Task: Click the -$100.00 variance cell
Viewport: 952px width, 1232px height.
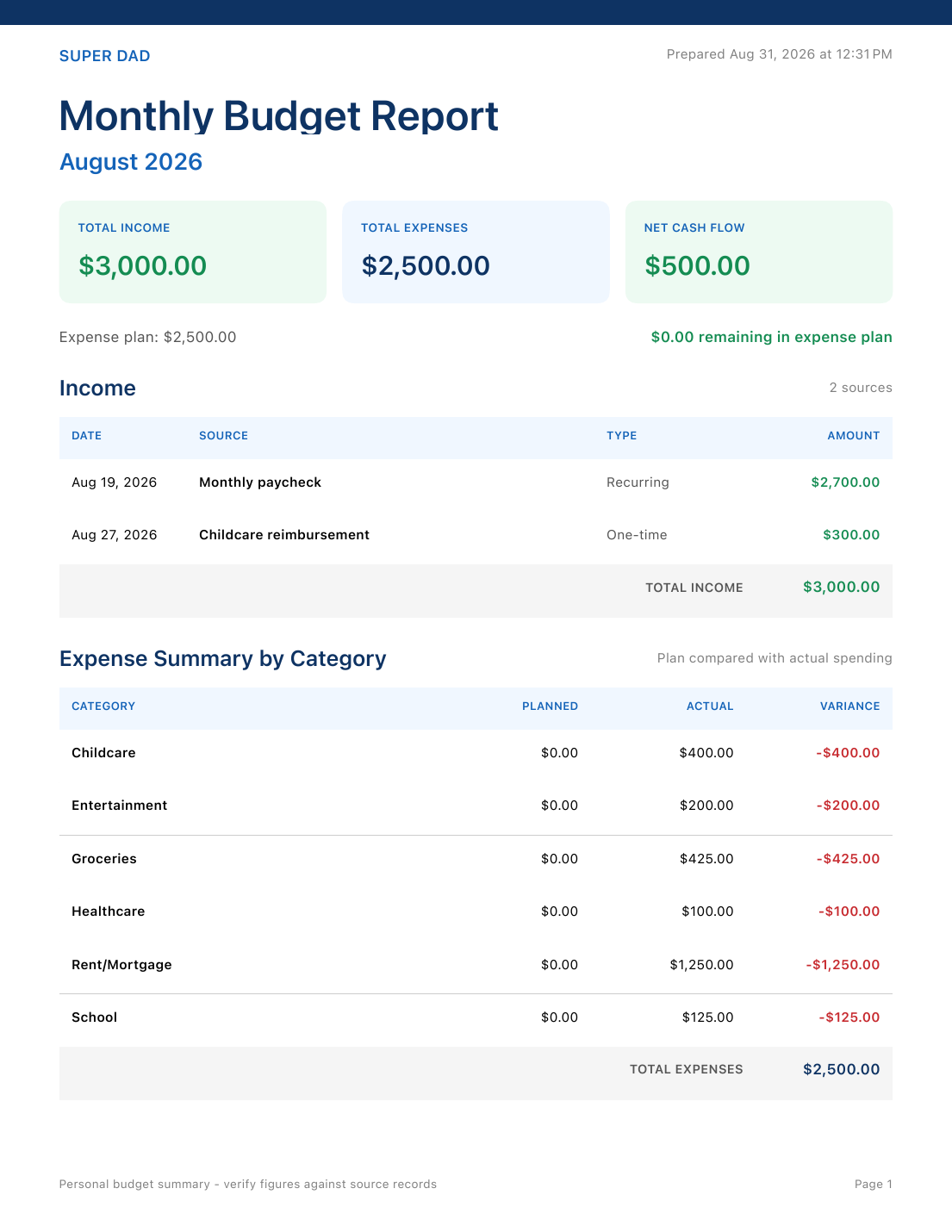Action: (849, 912)
